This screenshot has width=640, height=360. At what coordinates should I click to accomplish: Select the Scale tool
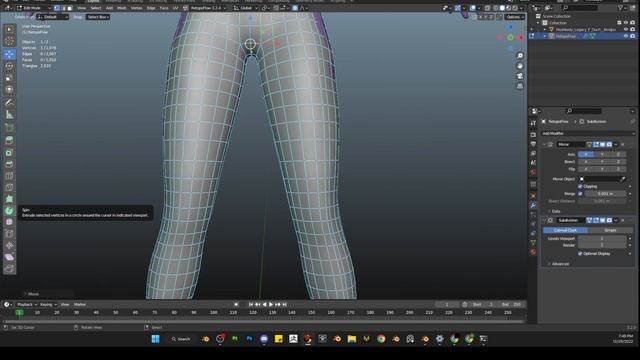9,78
